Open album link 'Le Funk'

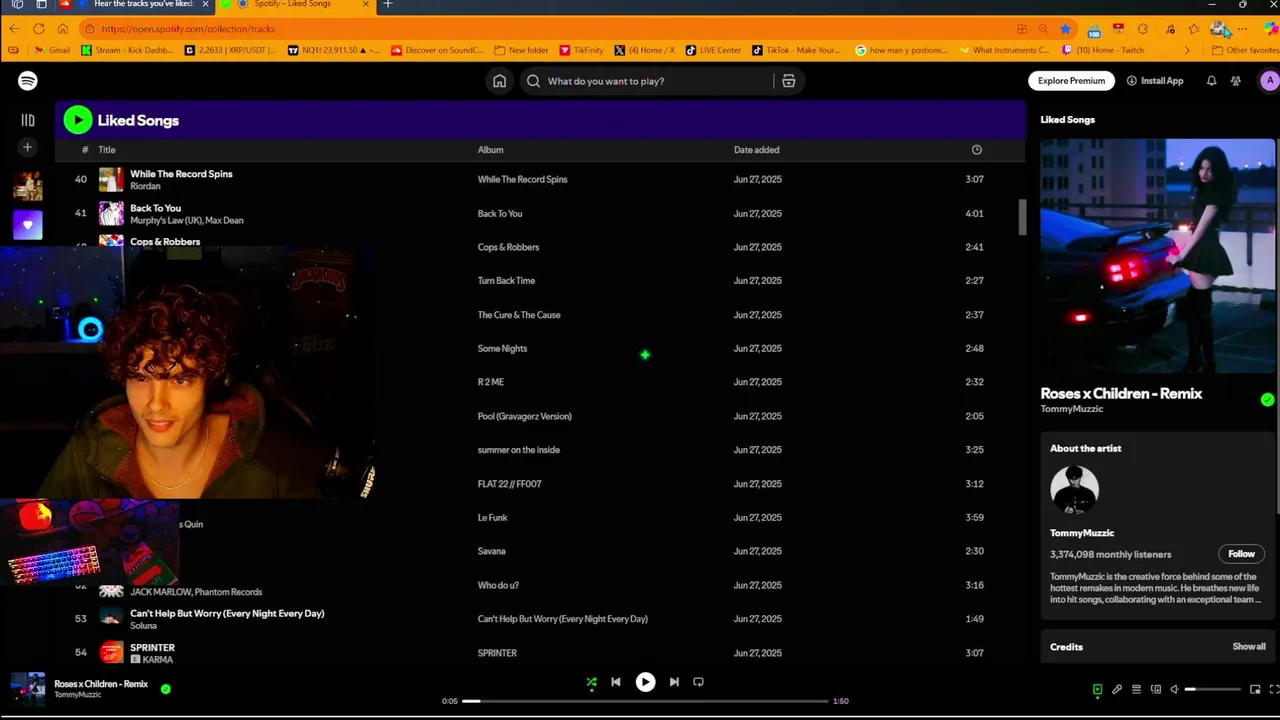(x=493, y=518)
